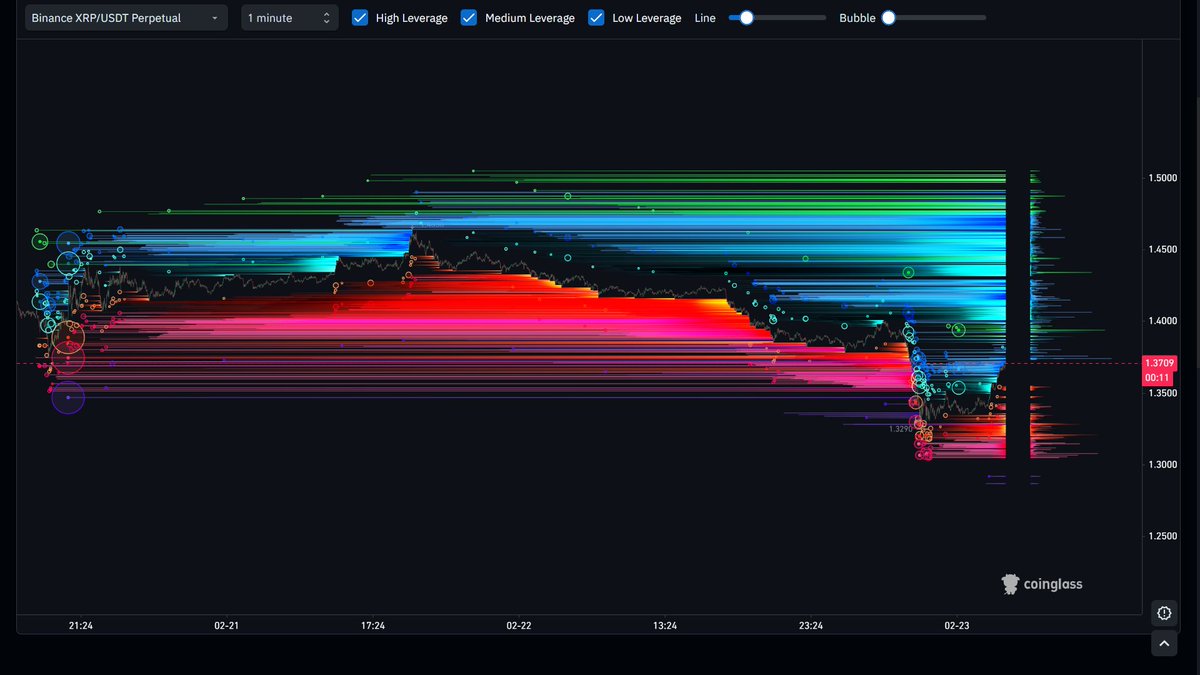1200x675 pixels.
Task: Click the 1.3000 price axis label
Action: [1163, 465]
